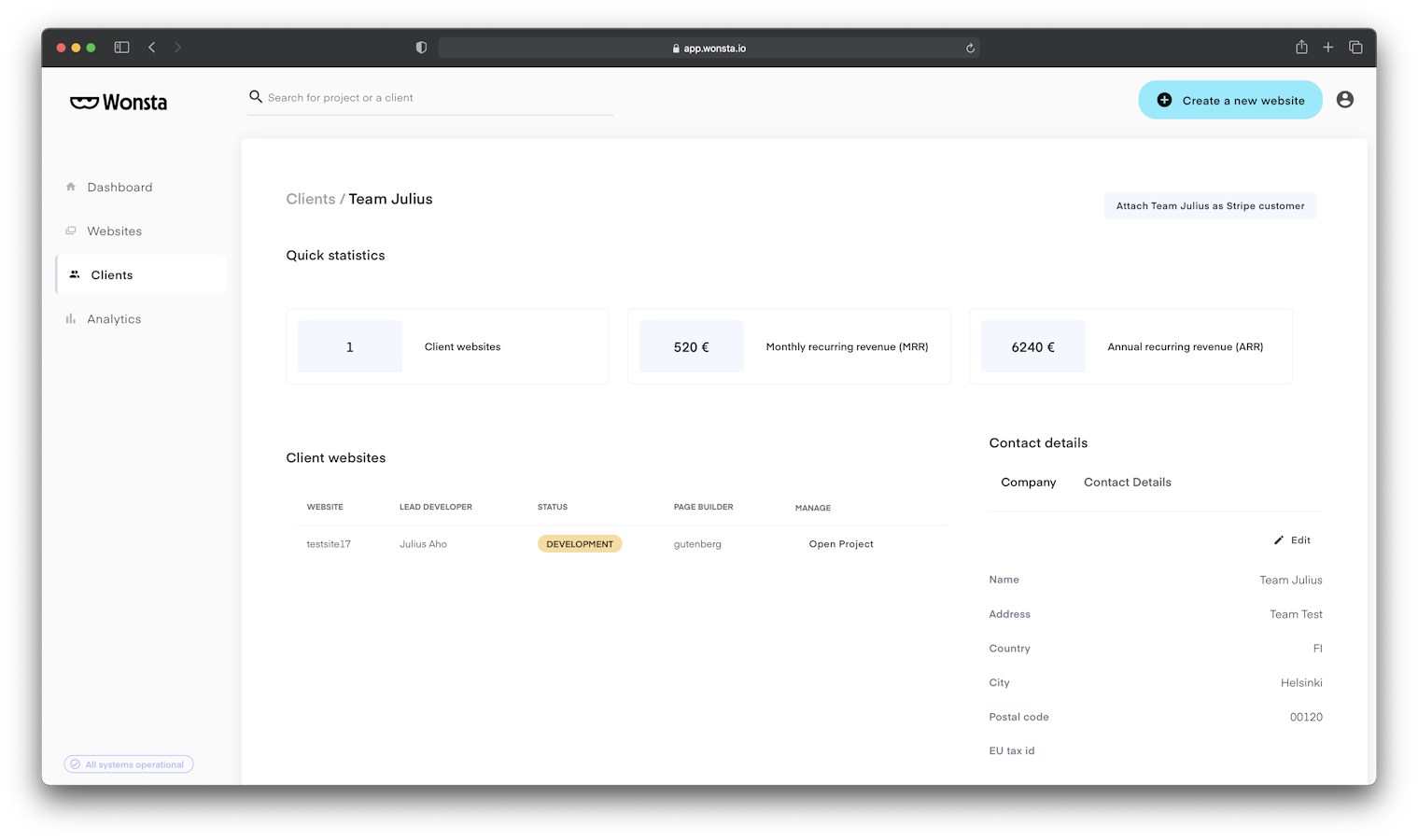The height and width of the screenshot is (840, 1418).
Task: Open Dashboard from the sidebar
Action: pyautogui.click(x=119, y=188)
